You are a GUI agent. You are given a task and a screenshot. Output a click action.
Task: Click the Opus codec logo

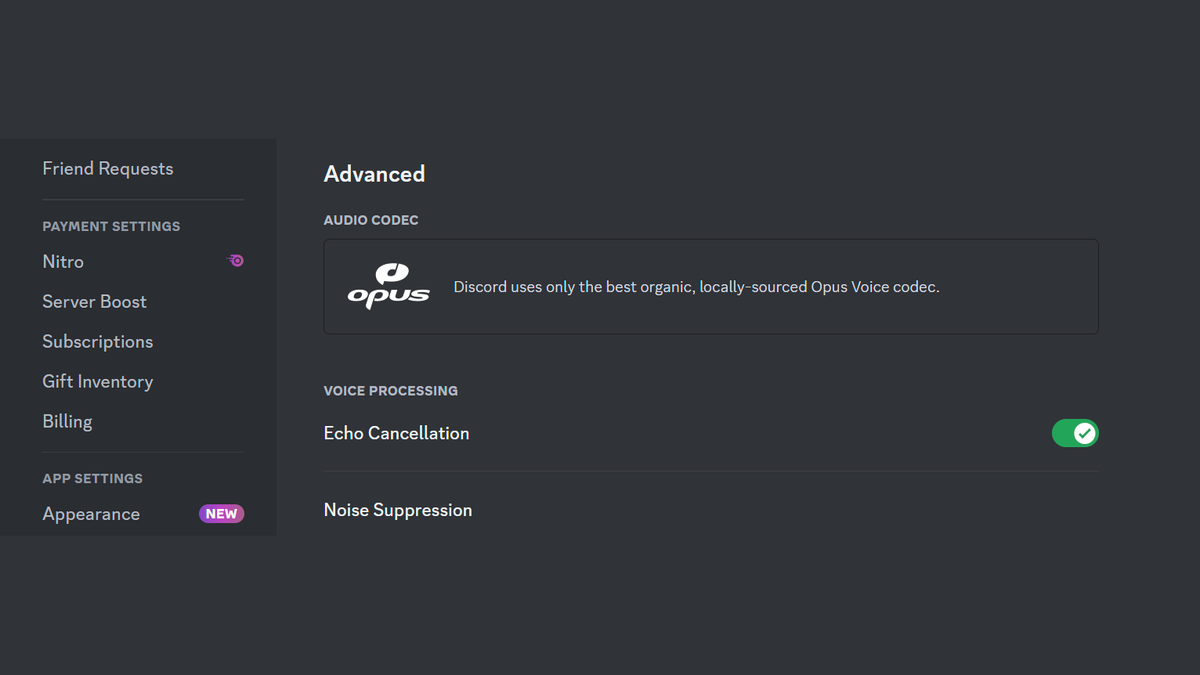(389, 285)
